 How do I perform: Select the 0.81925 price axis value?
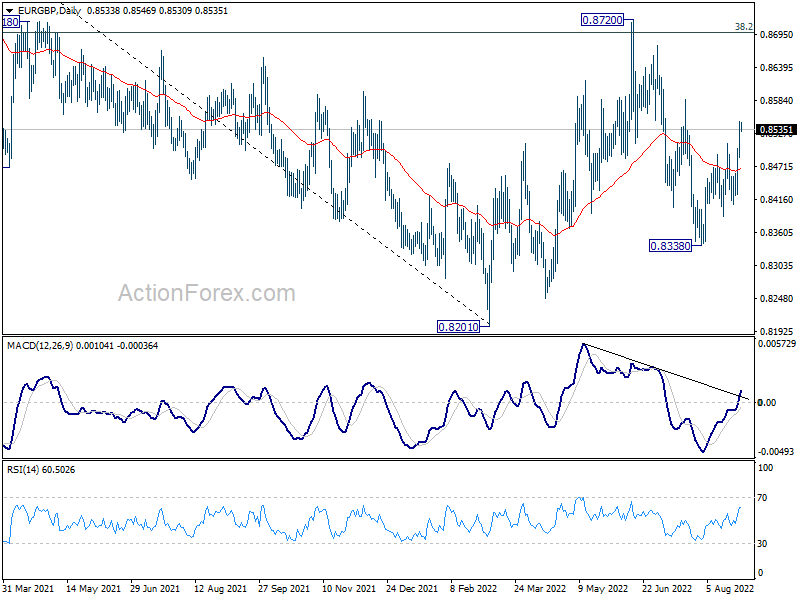[777, 332]
